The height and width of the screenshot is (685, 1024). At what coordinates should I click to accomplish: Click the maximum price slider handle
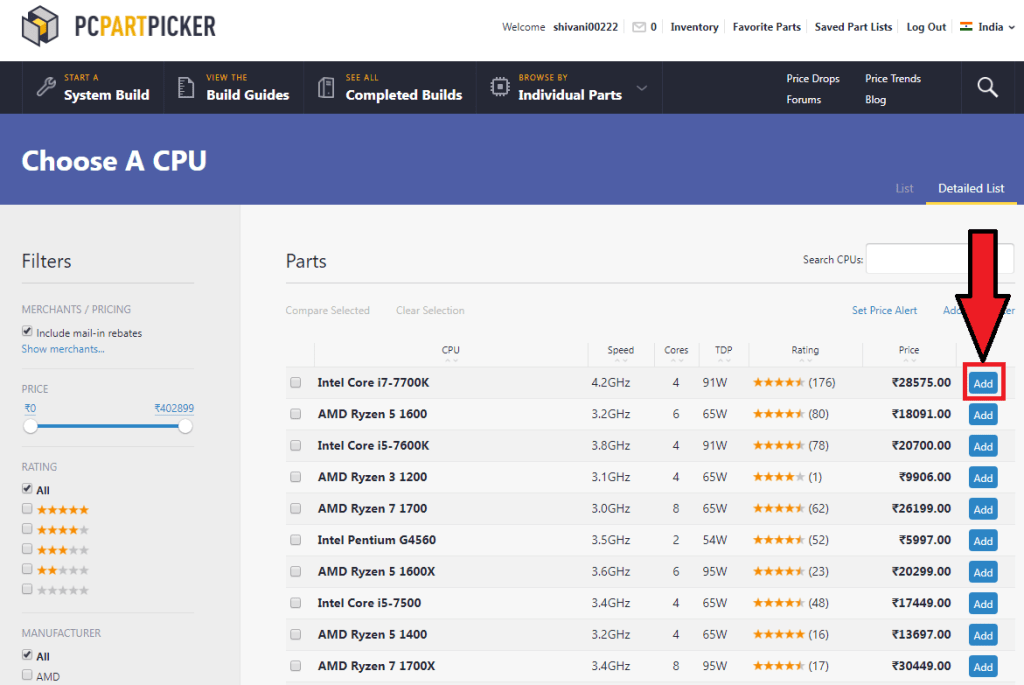point(185,426)
